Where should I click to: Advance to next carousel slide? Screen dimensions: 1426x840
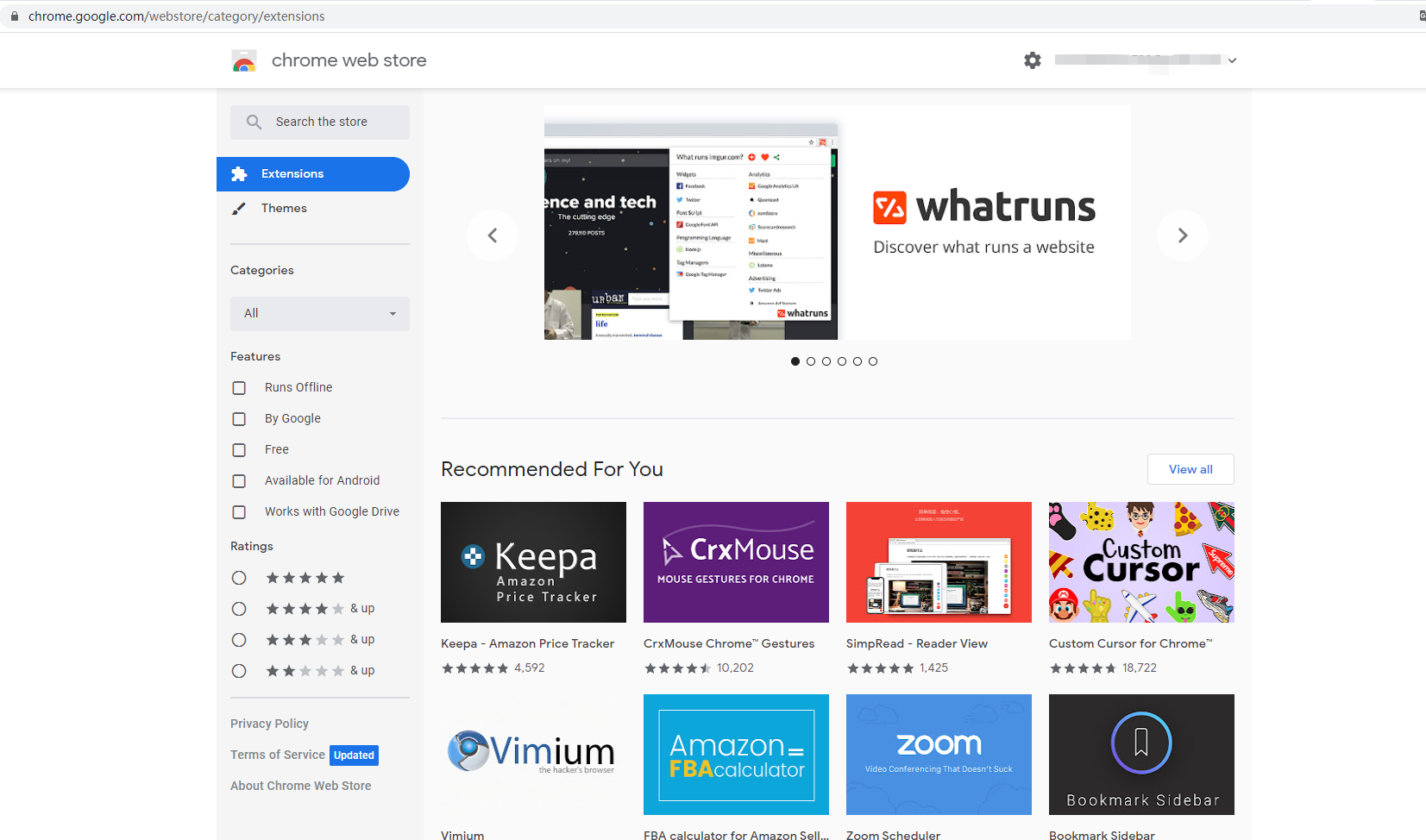point(1183,235)
